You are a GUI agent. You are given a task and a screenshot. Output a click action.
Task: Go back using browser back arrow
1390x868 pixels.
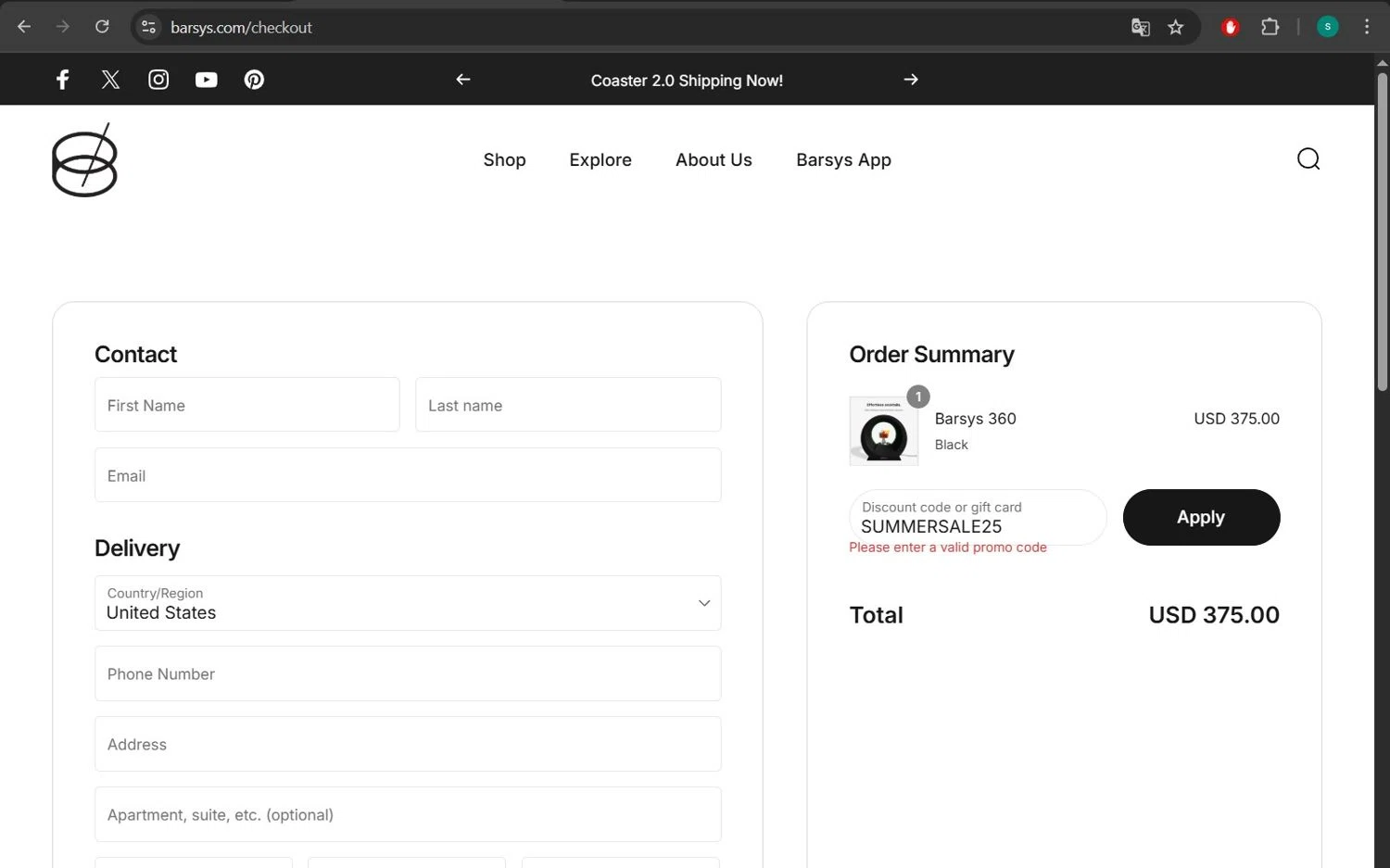(x=24, y=27)
